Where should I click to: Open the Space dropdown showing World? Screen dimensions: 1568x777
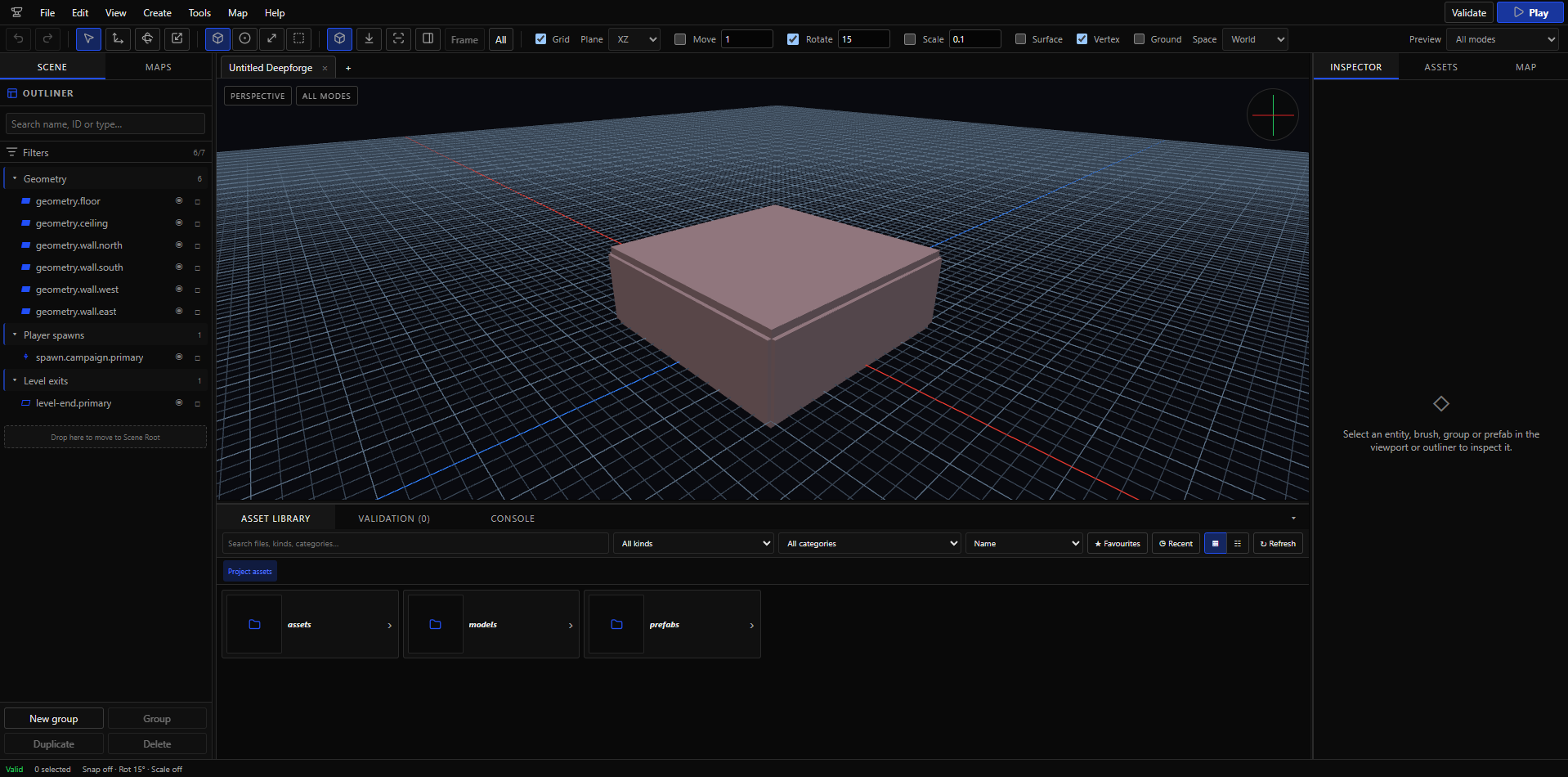[1255, 39]
